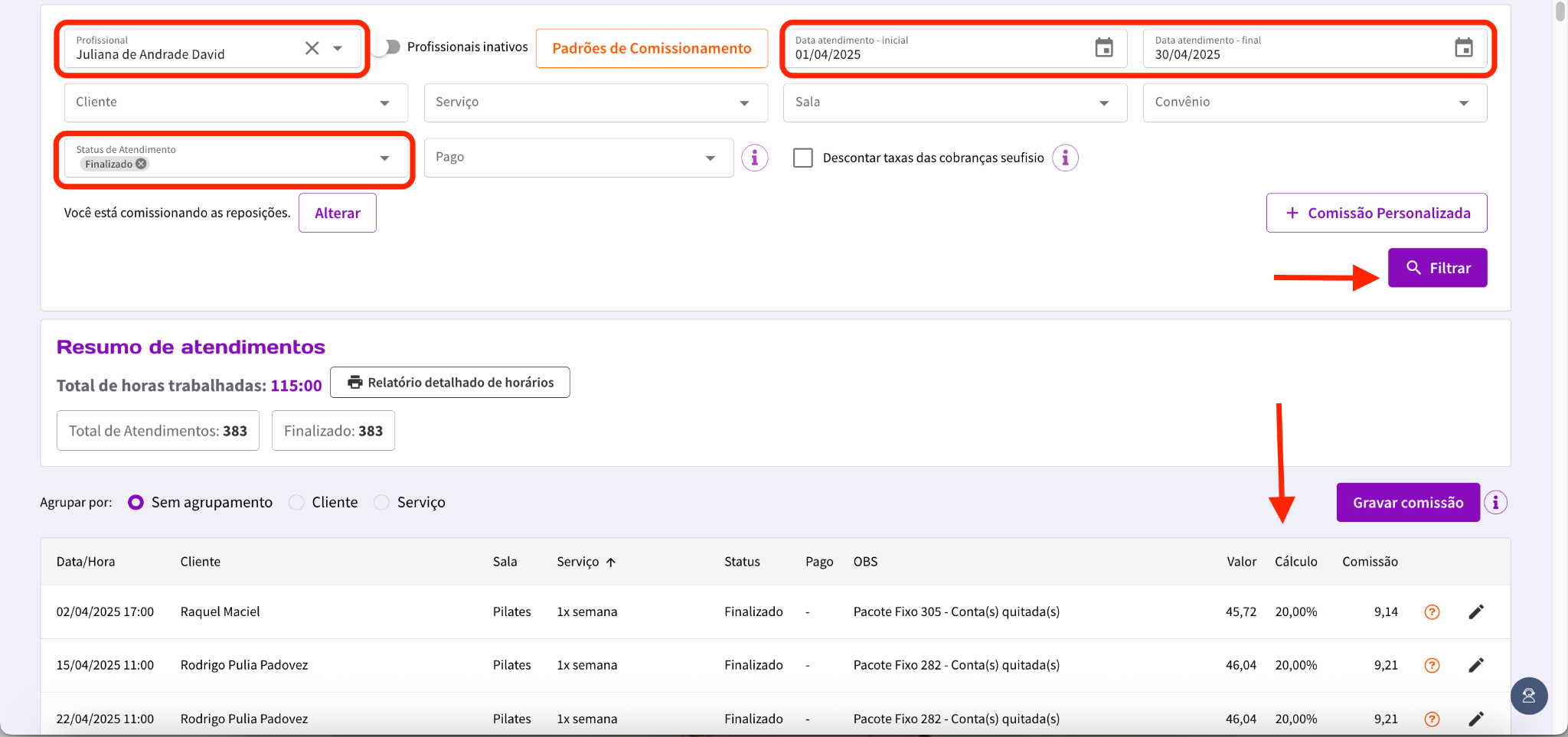Remove the Finalizado status chip

[142, 164]
